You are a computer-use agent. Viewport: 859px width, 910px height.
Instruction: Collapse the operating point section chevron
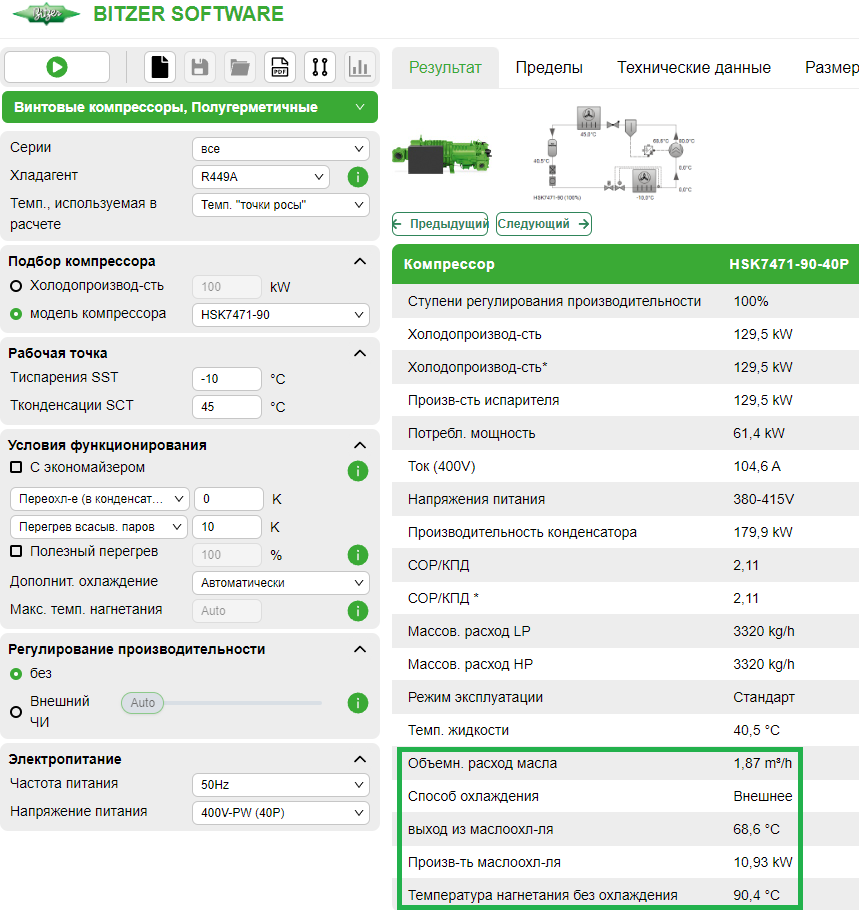tap(360, 353)
